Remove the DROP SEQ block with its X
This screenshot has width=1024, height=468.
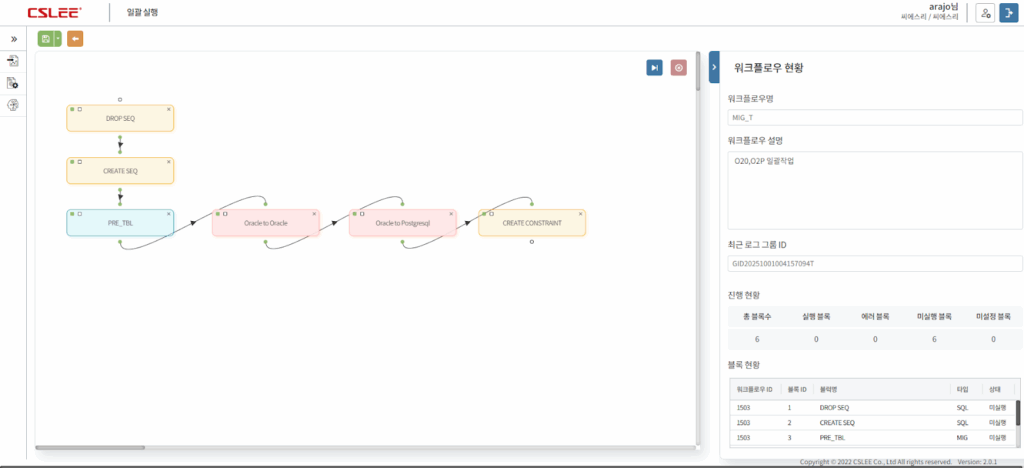click(169, 108)
